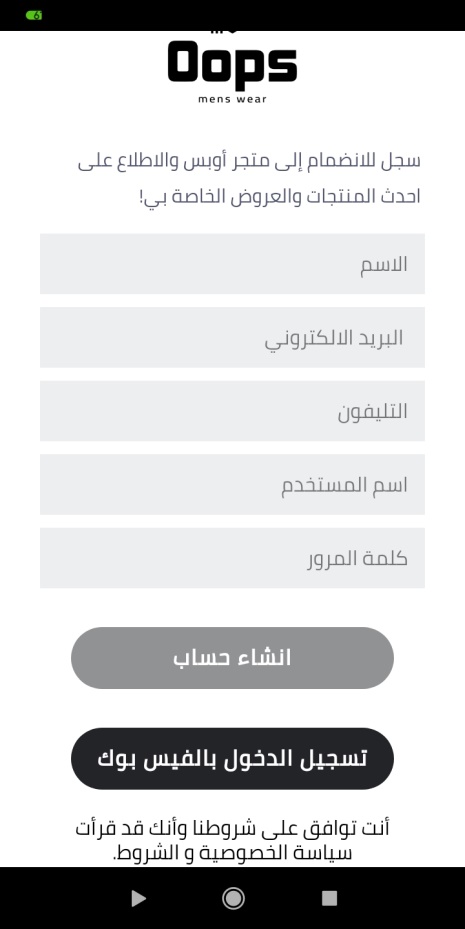Click the Oops logo
Image resolution: width=465 pixels, height=929 pixels.
(x=232, y=61)
